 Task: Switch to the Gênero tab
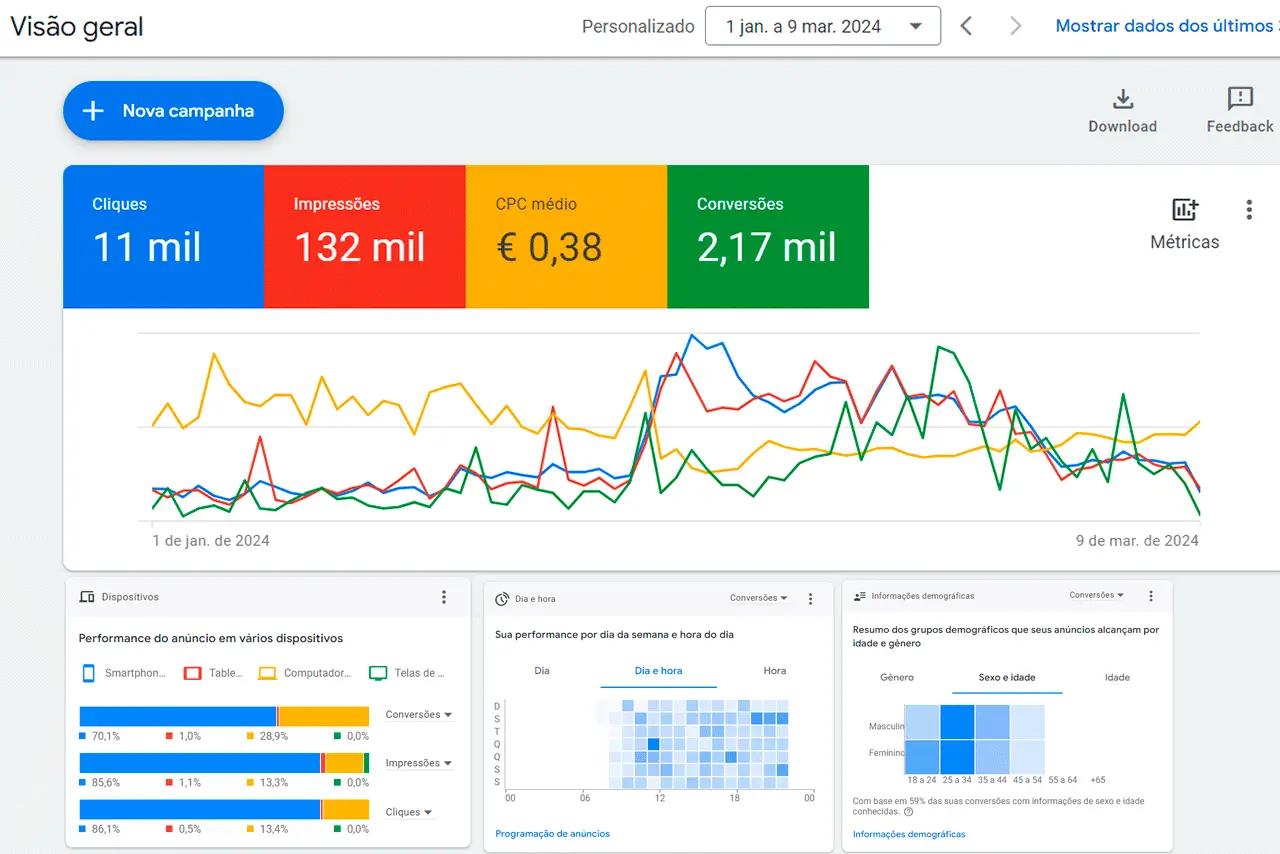coord(897,677)
